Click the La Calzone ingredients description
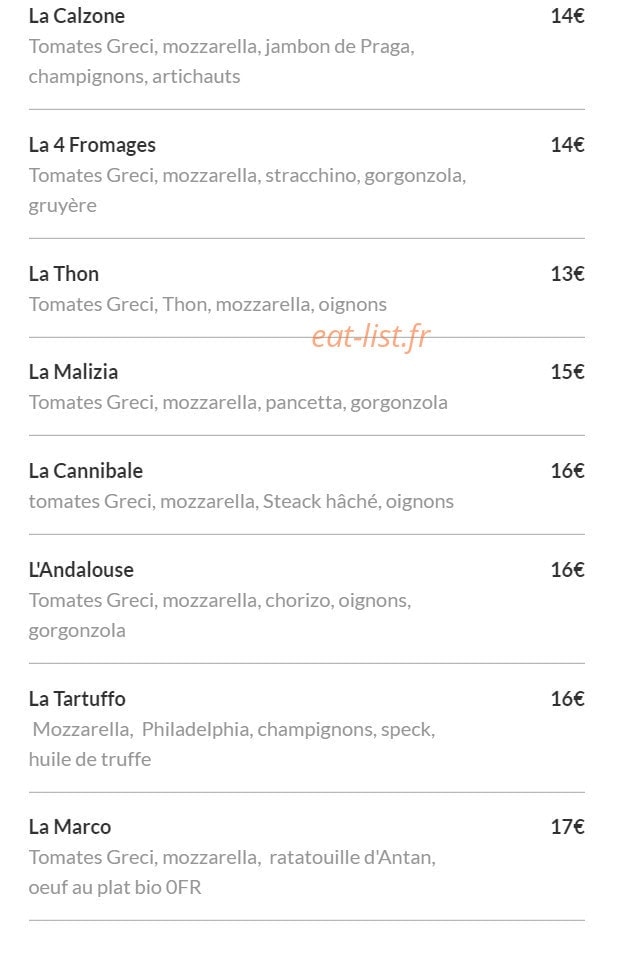Image resolution: width=638 pixels, height=955 pixels. click(x=222, y=62)
